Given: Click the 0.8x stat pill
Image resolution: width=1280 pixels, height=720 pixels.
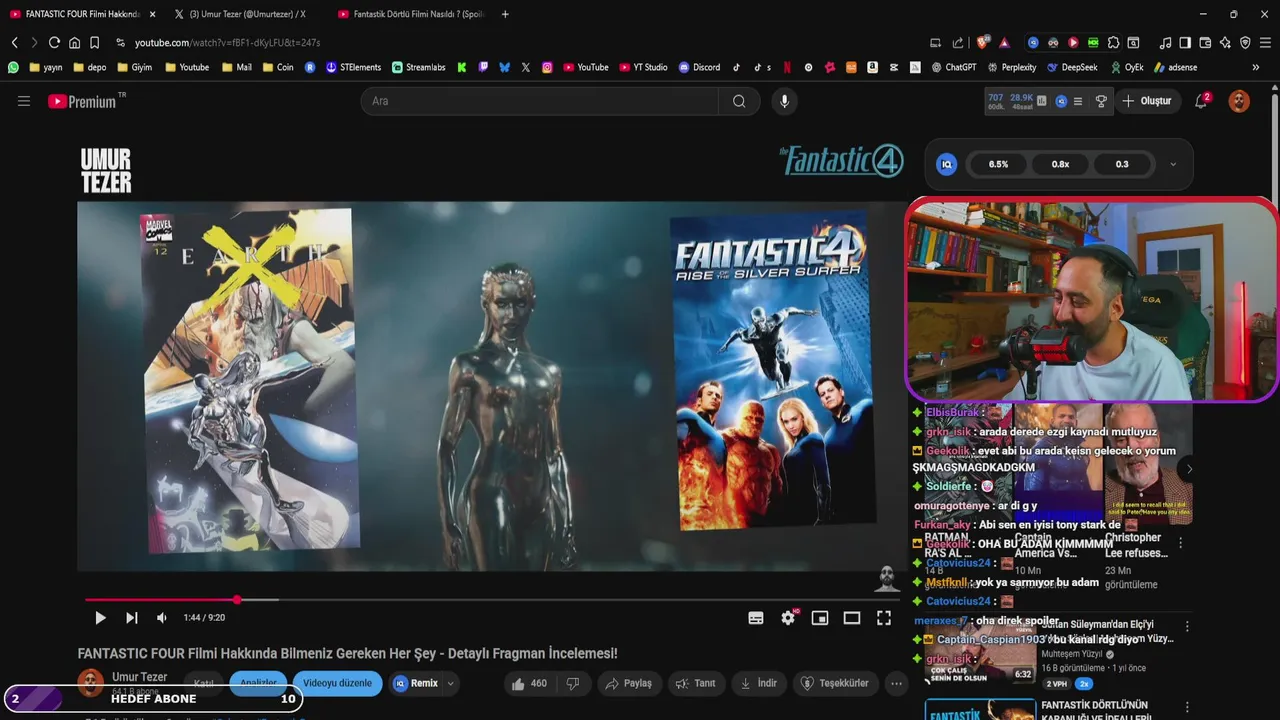Looking at the screenshot, I should (x=1060, y=164).
